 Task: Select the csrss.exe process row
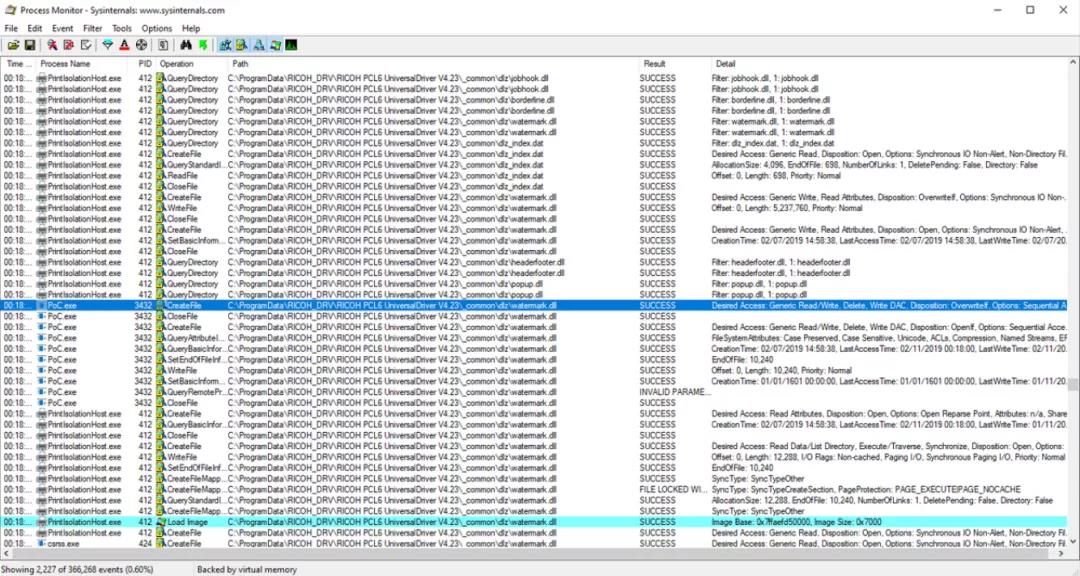pyautogui.click(x=534, y=544)
